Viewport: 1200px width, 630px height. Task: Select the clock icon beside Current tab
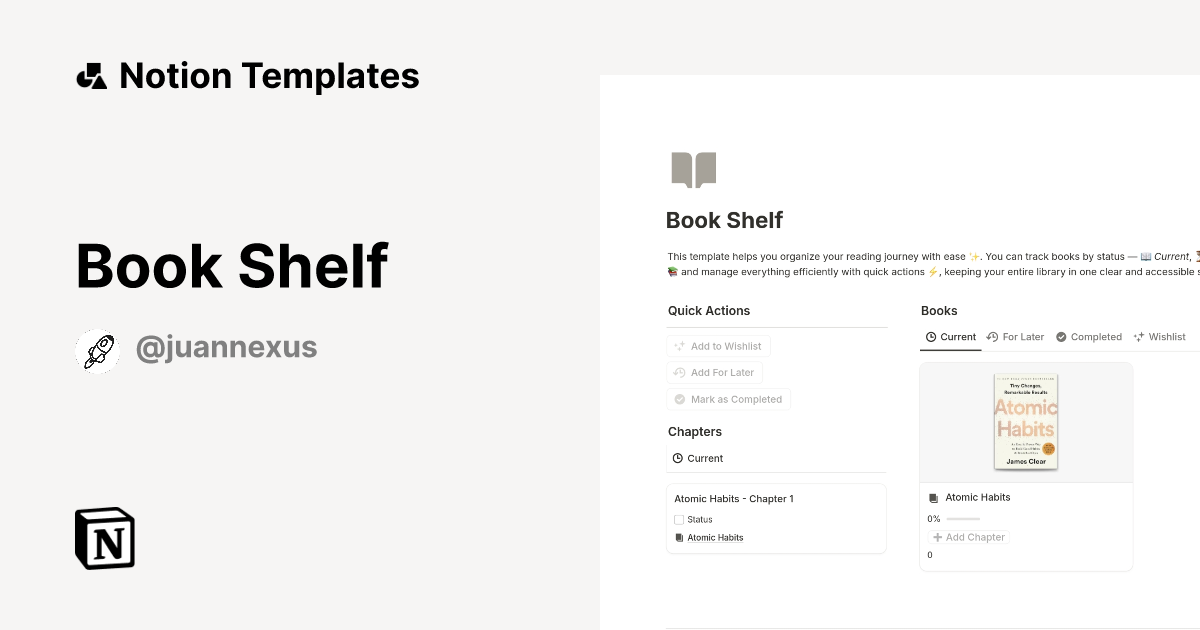pos(929,337)
